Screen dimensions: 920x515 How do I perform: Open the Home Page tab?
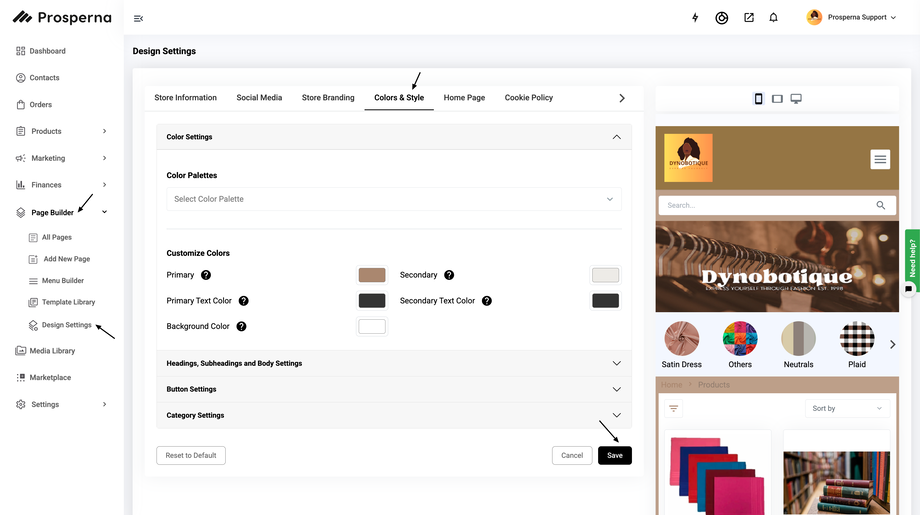464,98
